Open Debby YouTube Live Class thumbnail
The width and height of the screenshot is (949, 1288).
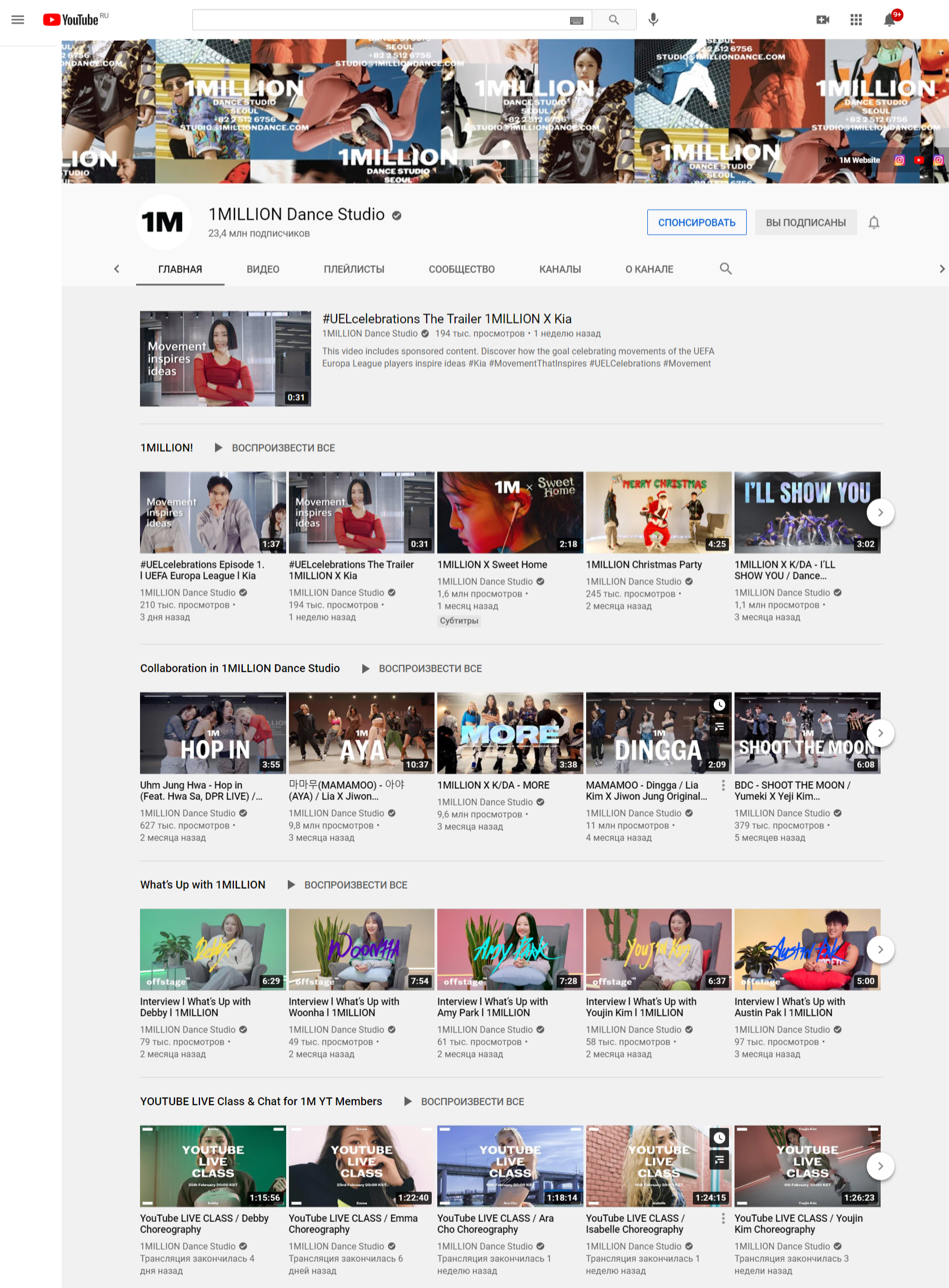tap(213, 1166)
